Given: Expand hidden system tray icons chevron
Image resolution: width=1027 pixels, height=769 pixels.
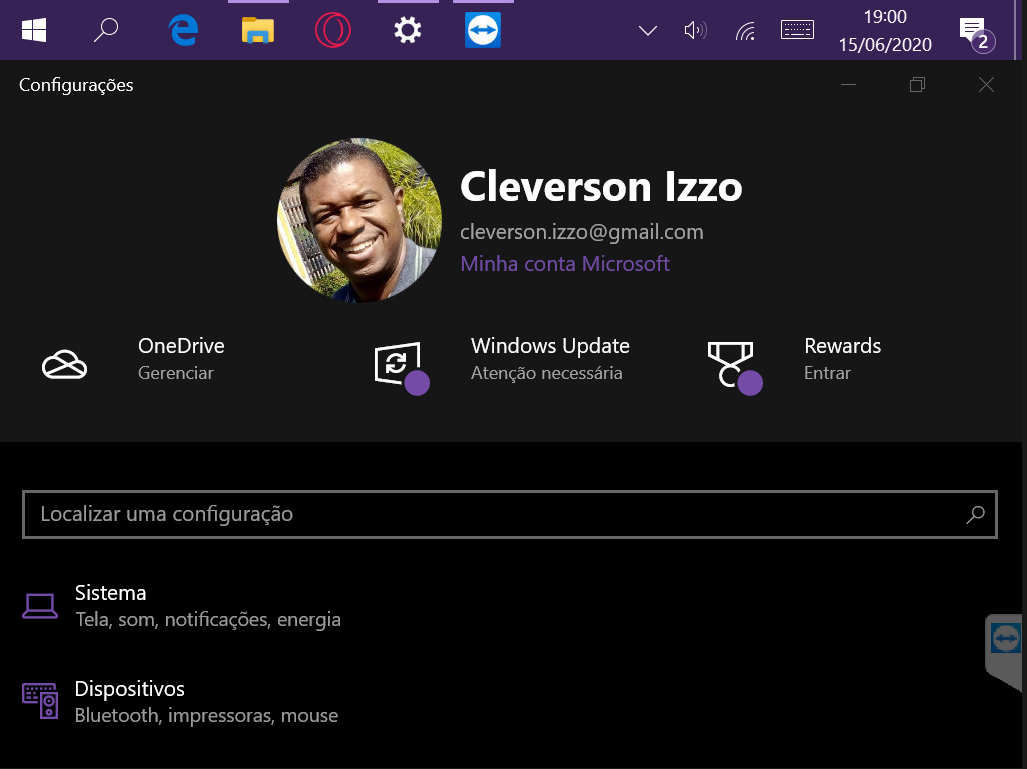Looking at the screenshot, I should pyautogui.click(x=647, y=31).
